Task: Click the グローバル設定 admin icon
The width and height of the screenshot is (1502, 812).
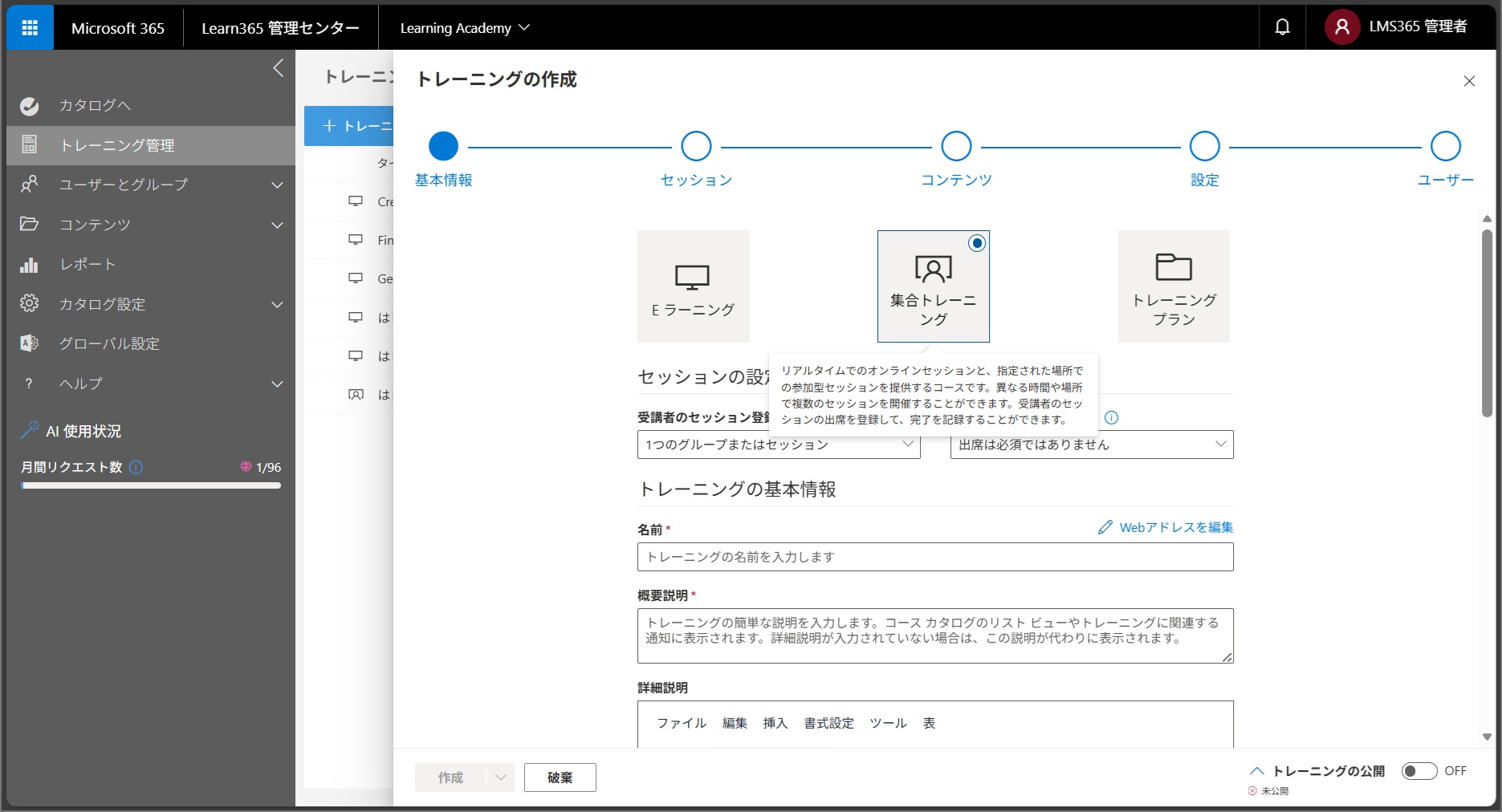Action: pos(30,343)
